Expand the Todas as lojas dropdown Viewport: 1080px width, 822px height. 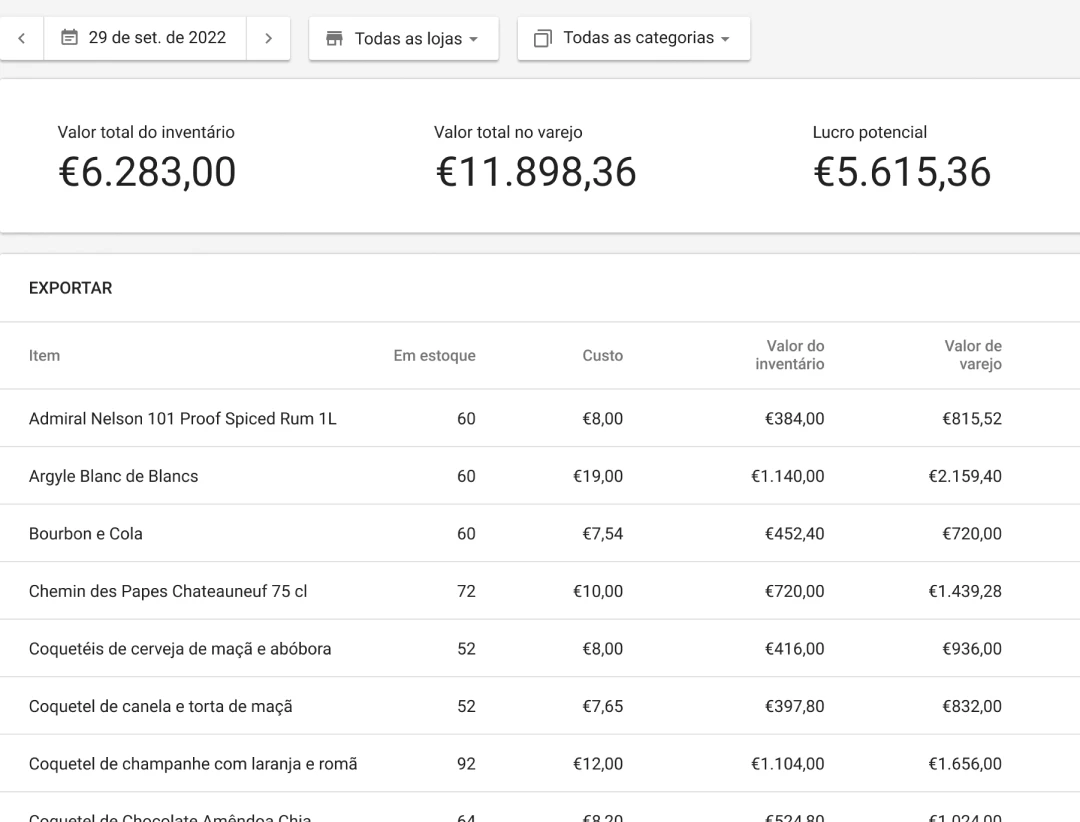[x=404, y=39]
